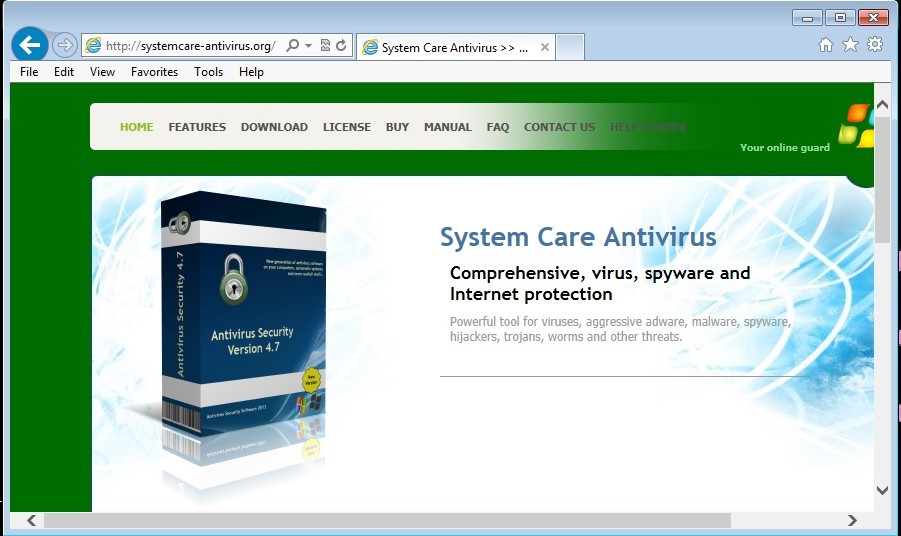This screenshot has width=901, height=536.
Task: Restore down the browser window
Action: click(840, 18)
